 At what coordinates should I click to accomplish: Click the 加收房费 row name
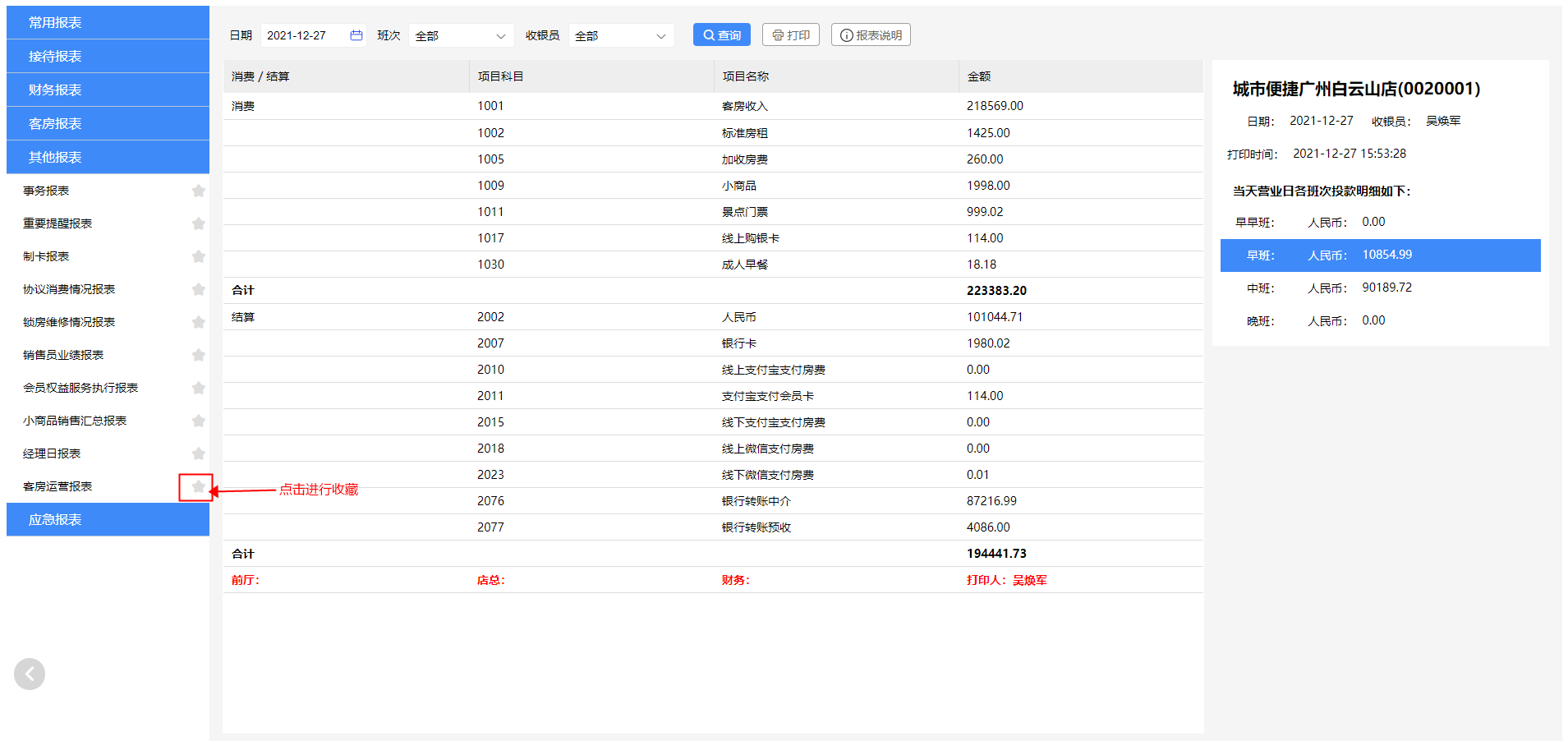745,159
